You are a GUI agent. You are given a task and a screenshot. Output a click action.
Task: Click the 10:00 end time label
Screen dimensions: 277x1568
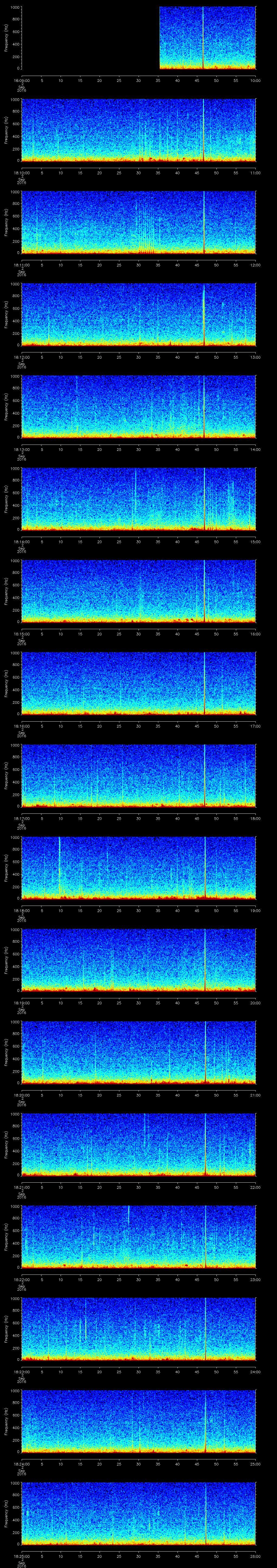(x=255, y=80)
